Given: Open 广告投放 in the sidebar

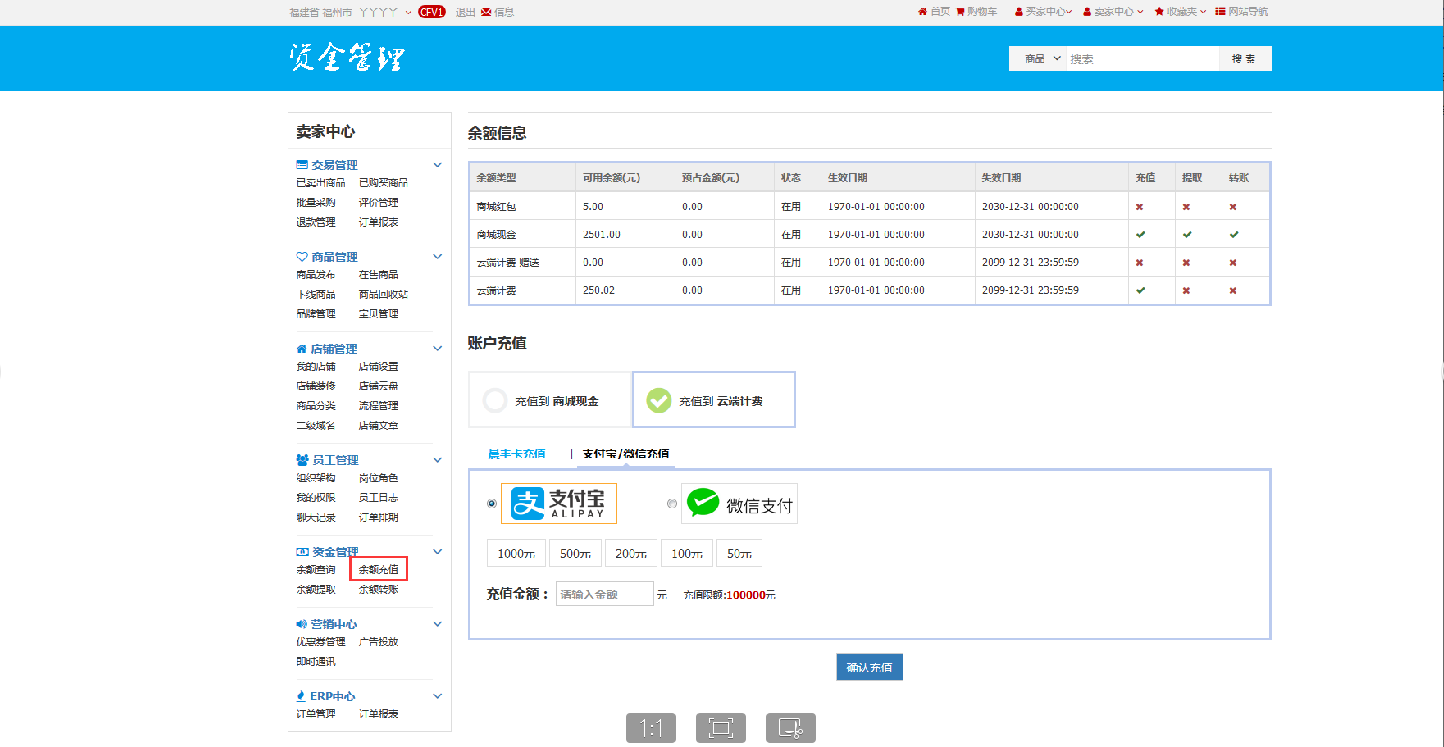Looking at the screenshot, I should pos(379,642).
